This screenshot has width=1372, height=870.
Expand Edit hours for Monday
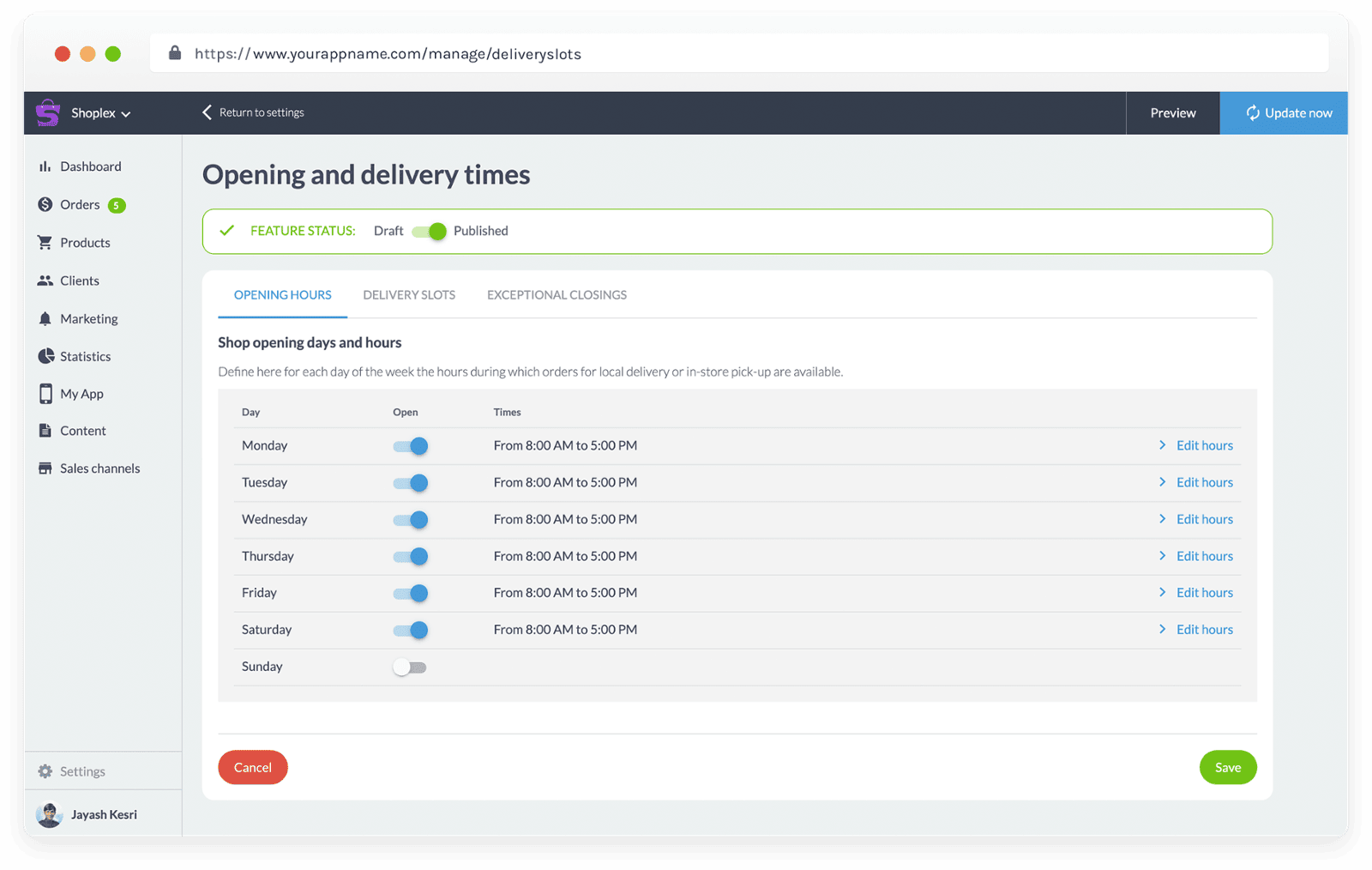pyautogui.click(x=1204, y=445)
